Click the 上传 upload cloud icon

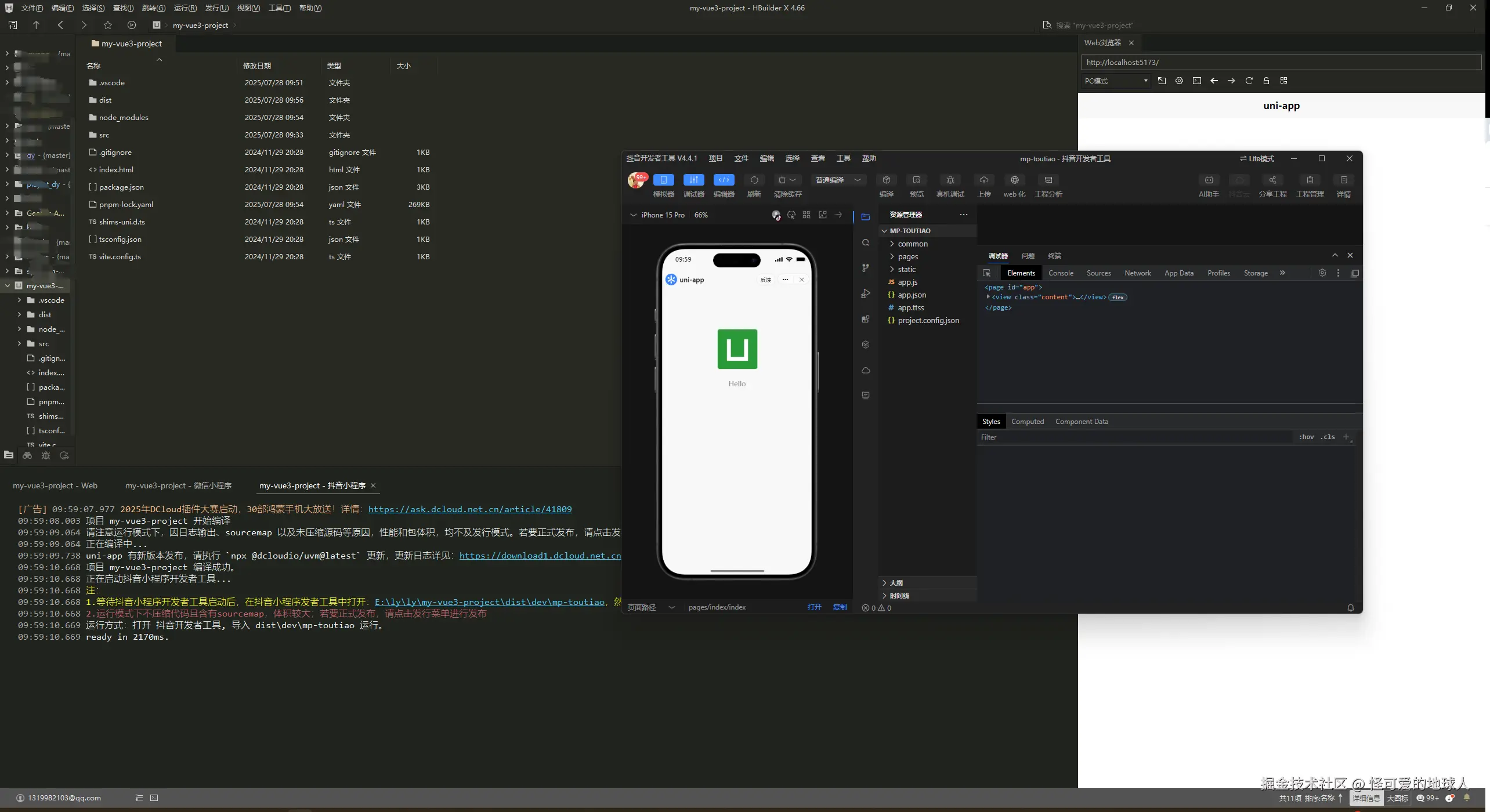click(x=984, y=180)
